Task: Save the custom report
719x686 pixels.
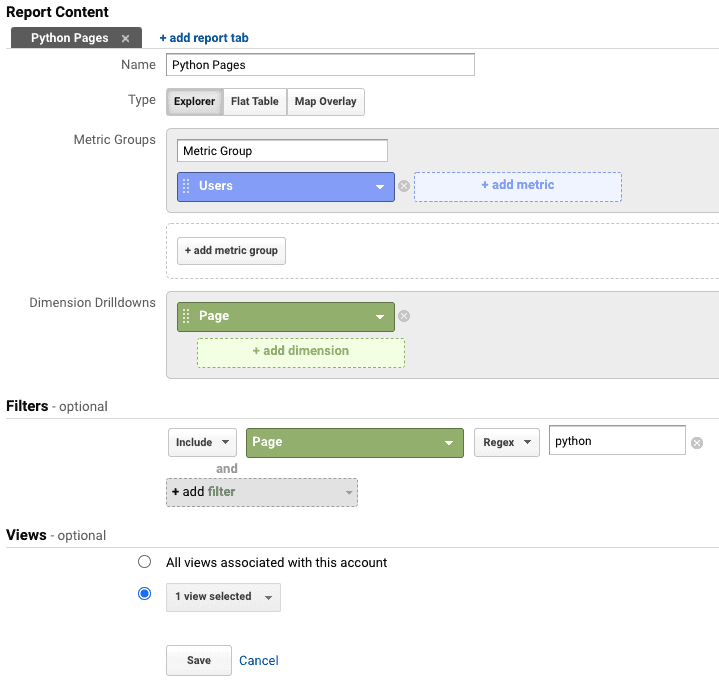Action: (199, 660)
